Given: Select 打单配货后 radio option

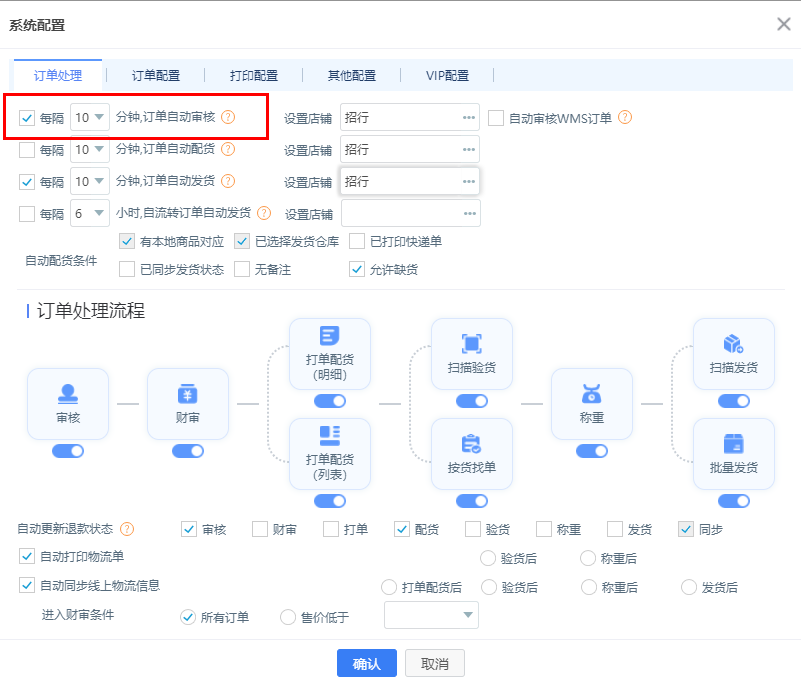Looking at the screenshot, I should 389,587.
